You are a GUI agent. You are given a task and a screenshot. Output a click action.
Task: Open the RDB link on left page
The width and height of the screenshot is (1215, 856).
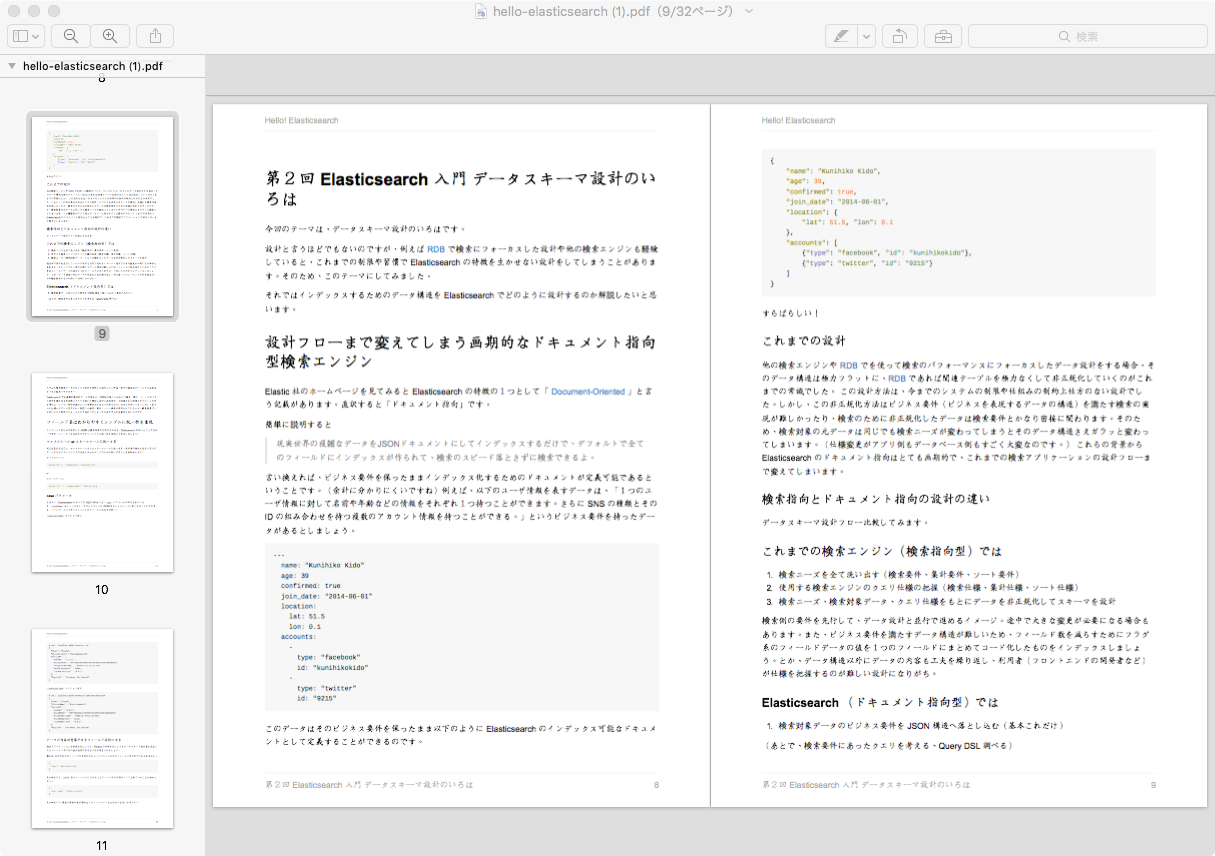click(436, 248)
